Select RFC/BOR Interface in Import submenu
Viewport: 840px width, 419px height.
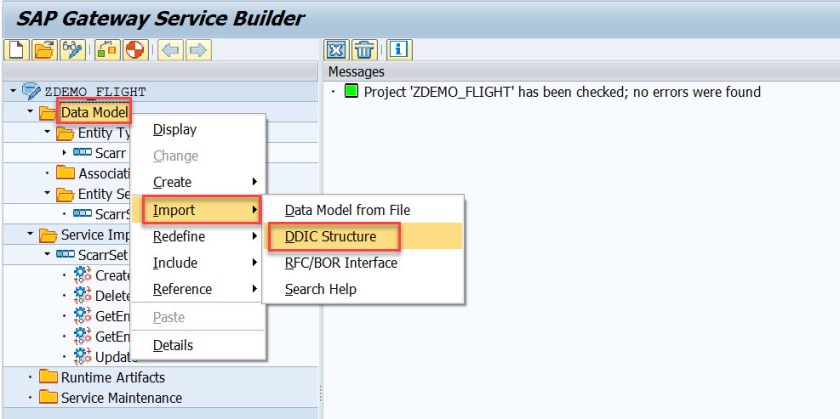(x=363, y=263)
